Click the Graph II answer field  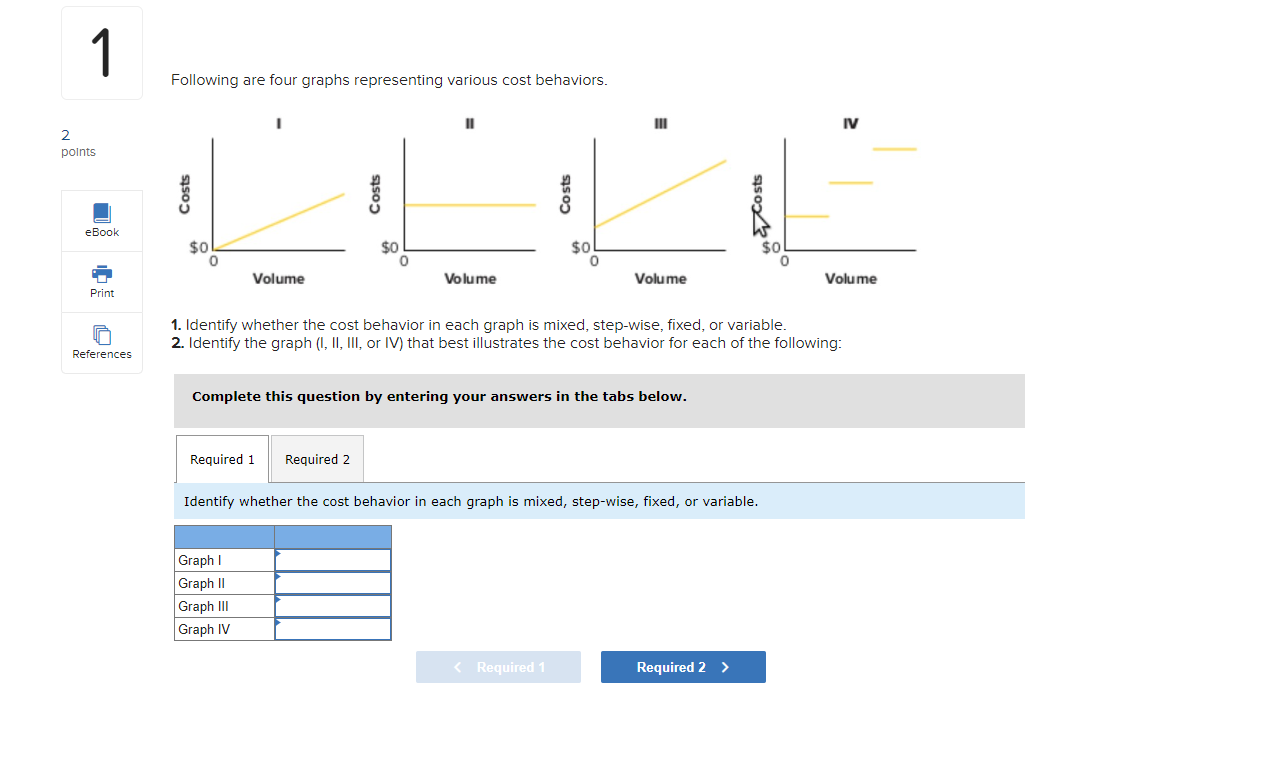click(x=332, y=583)
